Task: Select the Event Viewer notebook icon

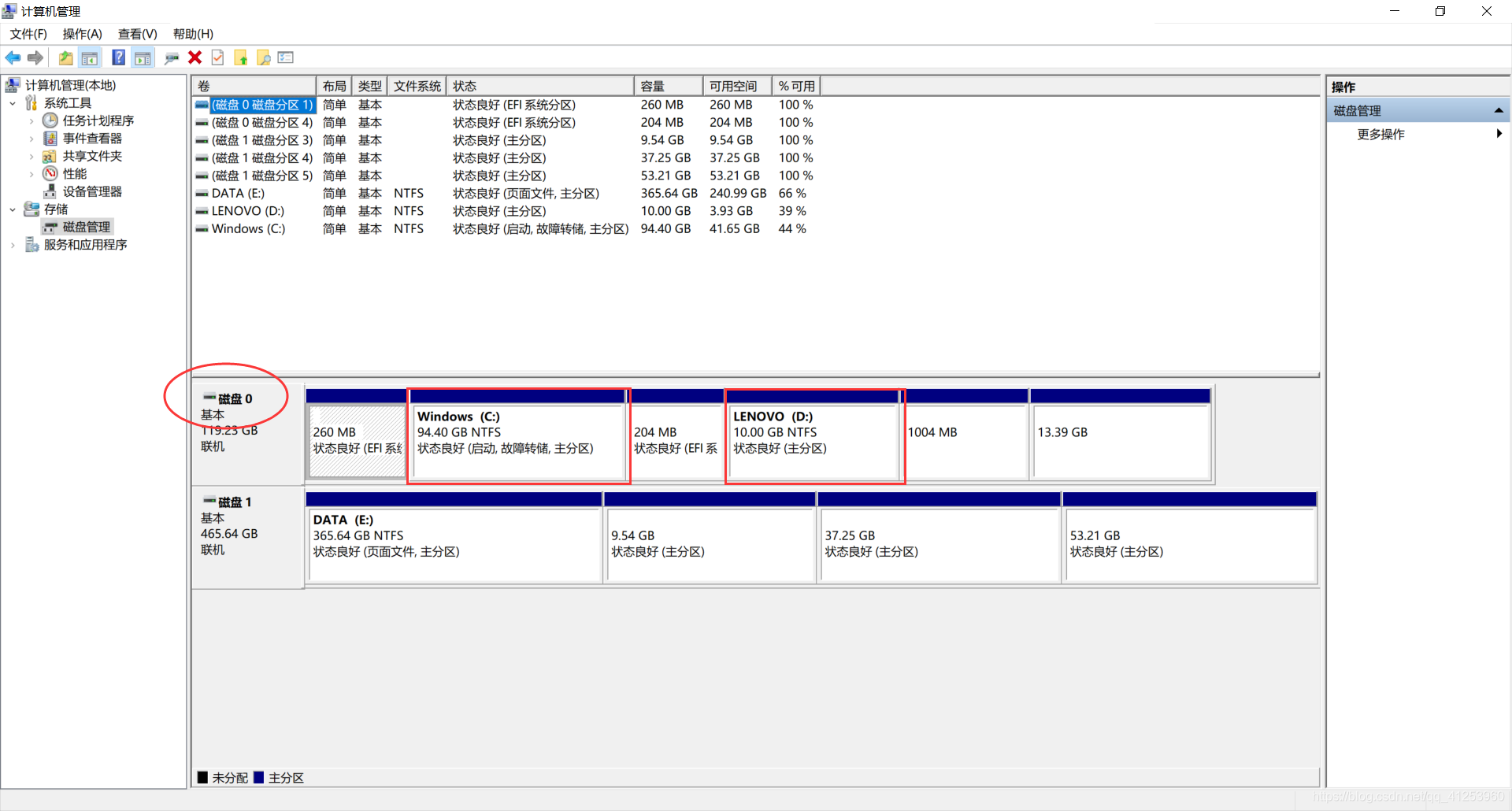Action: 50,139
